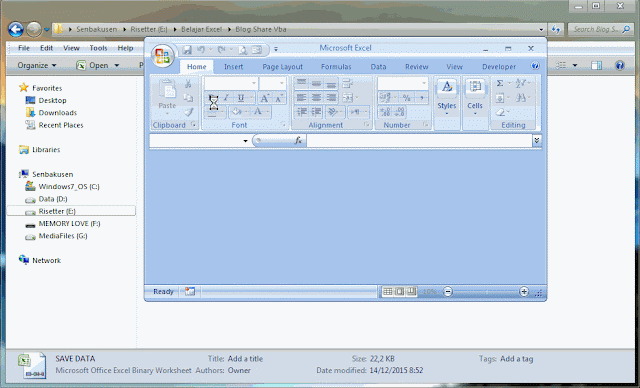640x388 pixels.
Task: Click the Back arrow in Explorer
Action: 16,29
